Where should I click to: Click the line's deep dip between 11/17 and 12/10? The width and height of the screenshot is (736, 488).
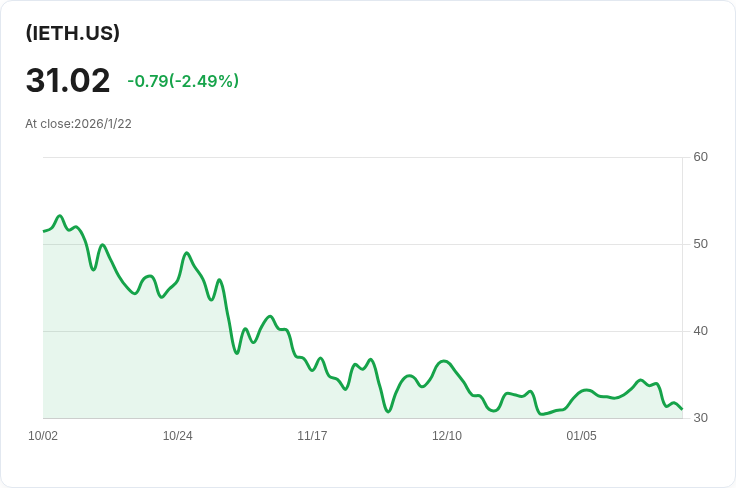point(388,411)
